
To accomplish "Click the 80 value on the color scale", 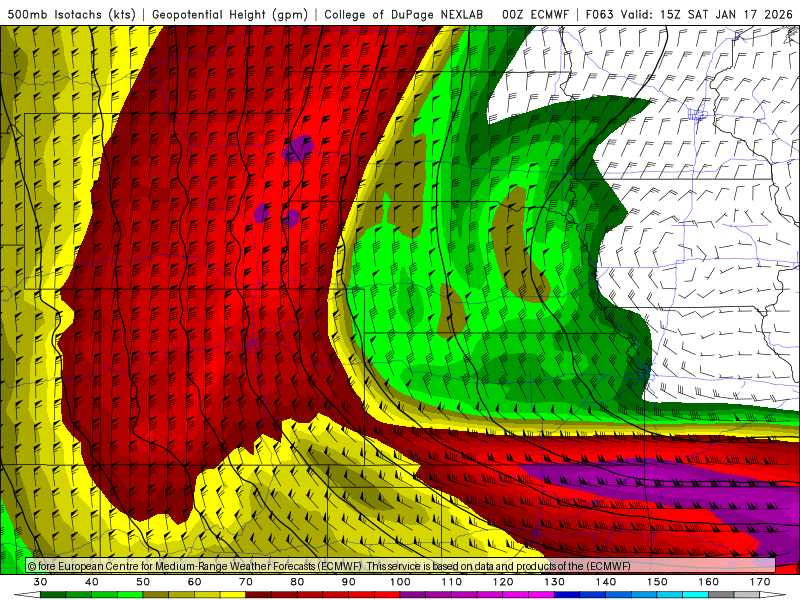I will [297, 582].
